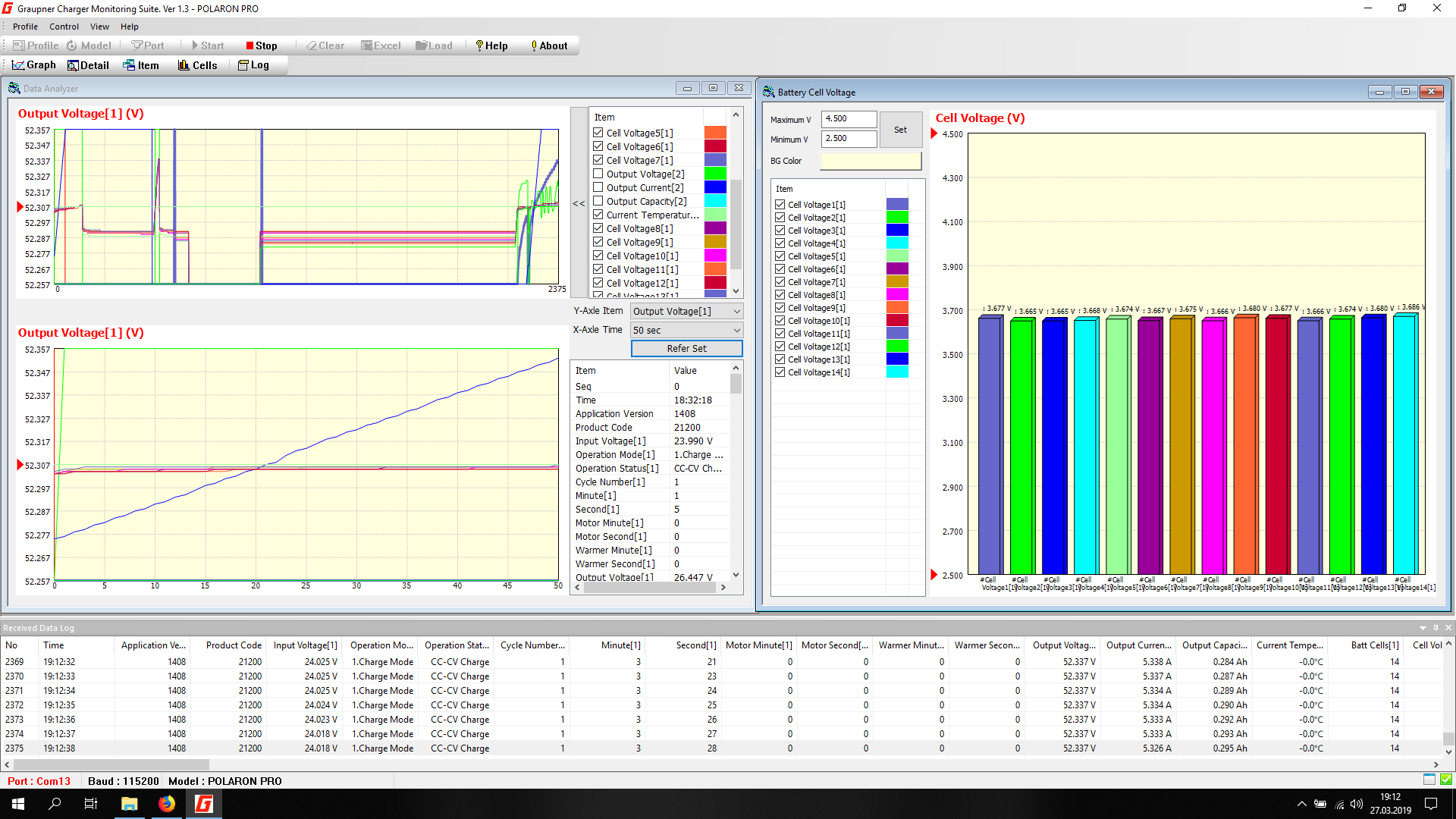Open the Item panel
This screenshot has width=1456, height=819.
(141, 65)
